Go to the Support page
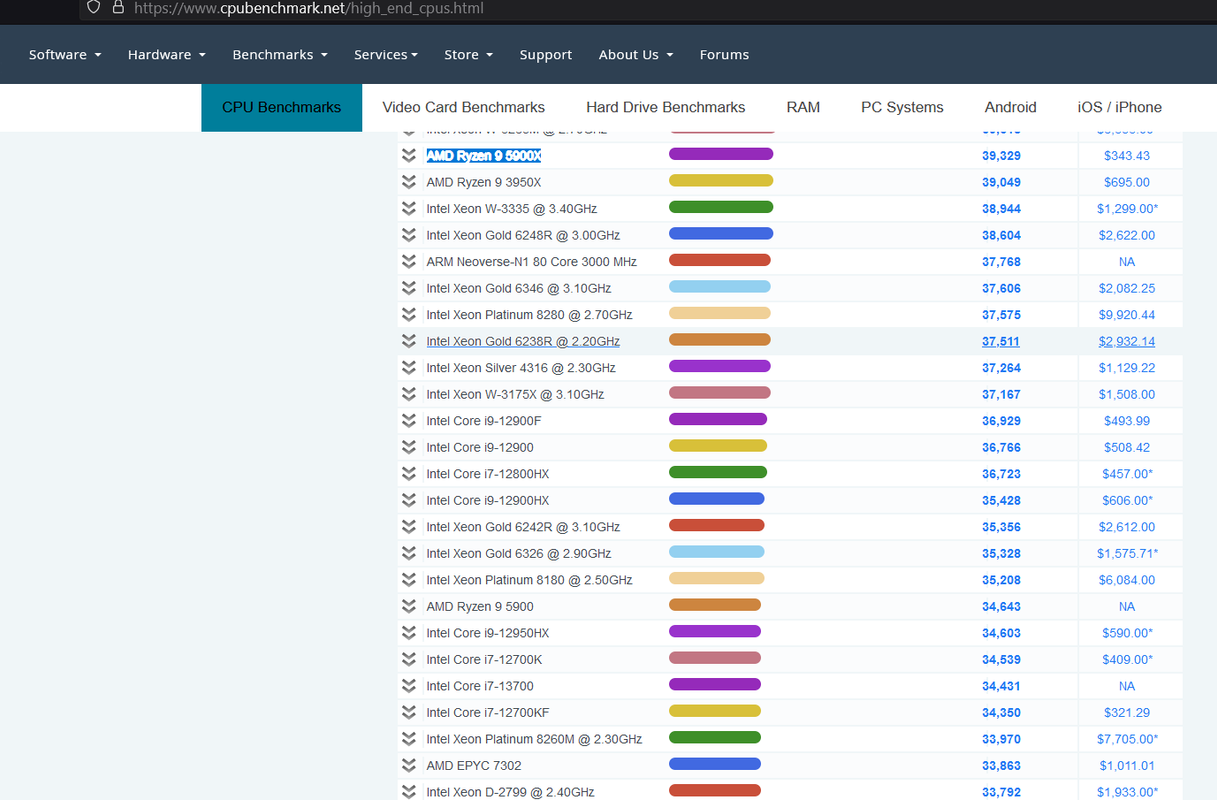The image size is (1217, 800). 546,55
